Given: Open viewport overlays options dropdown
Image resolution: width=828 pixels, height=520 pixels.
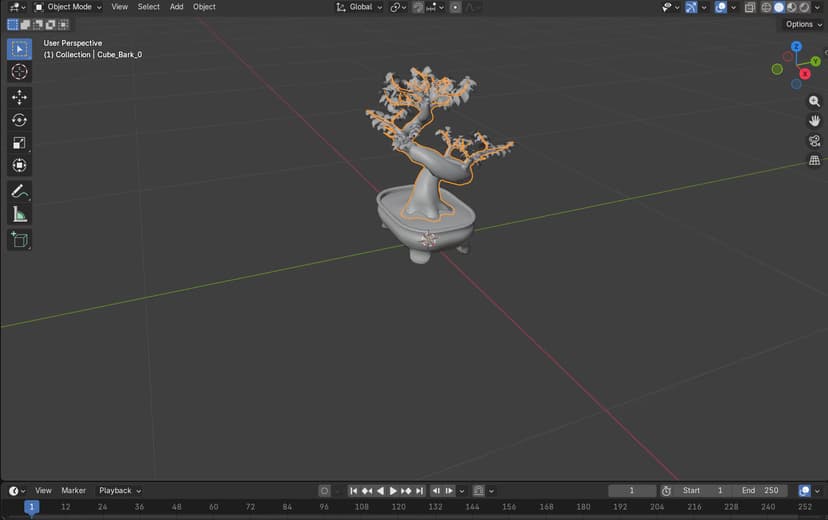Looking at the screenshot, I should (x=733, y=7).
